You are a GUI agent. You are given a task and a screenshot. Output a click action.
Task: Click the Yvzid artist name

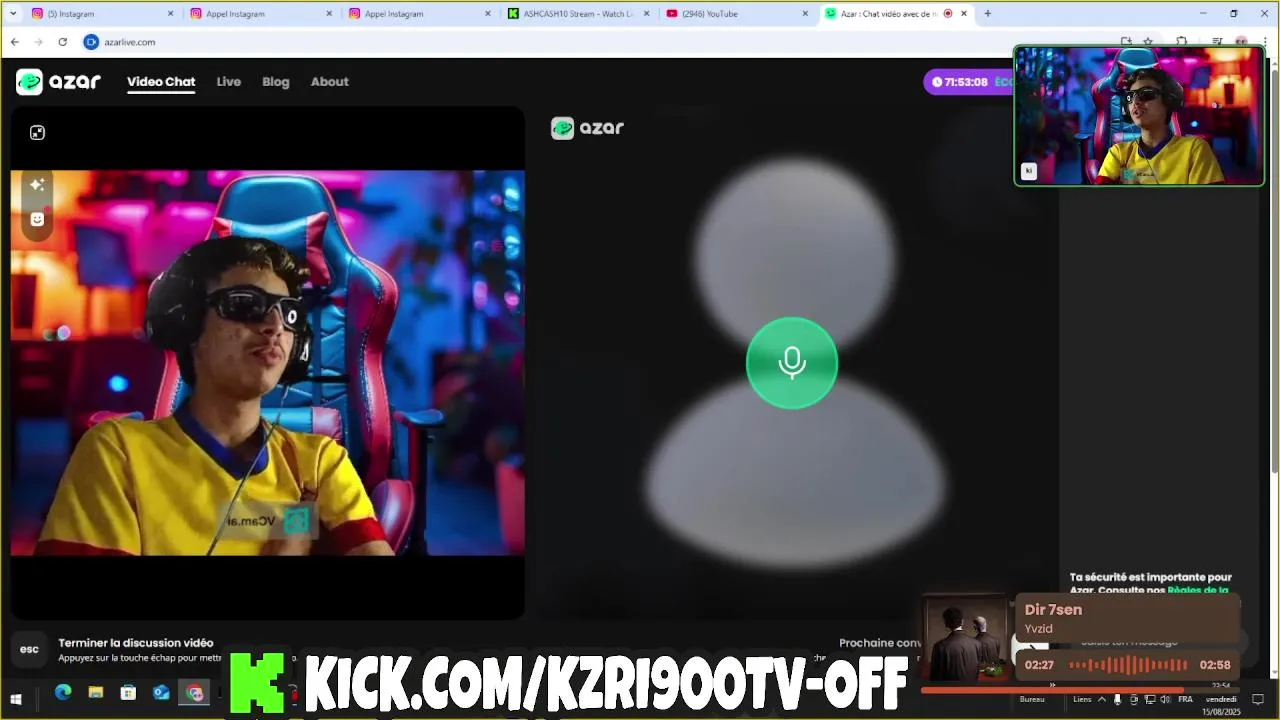(x=1038, y=629)
